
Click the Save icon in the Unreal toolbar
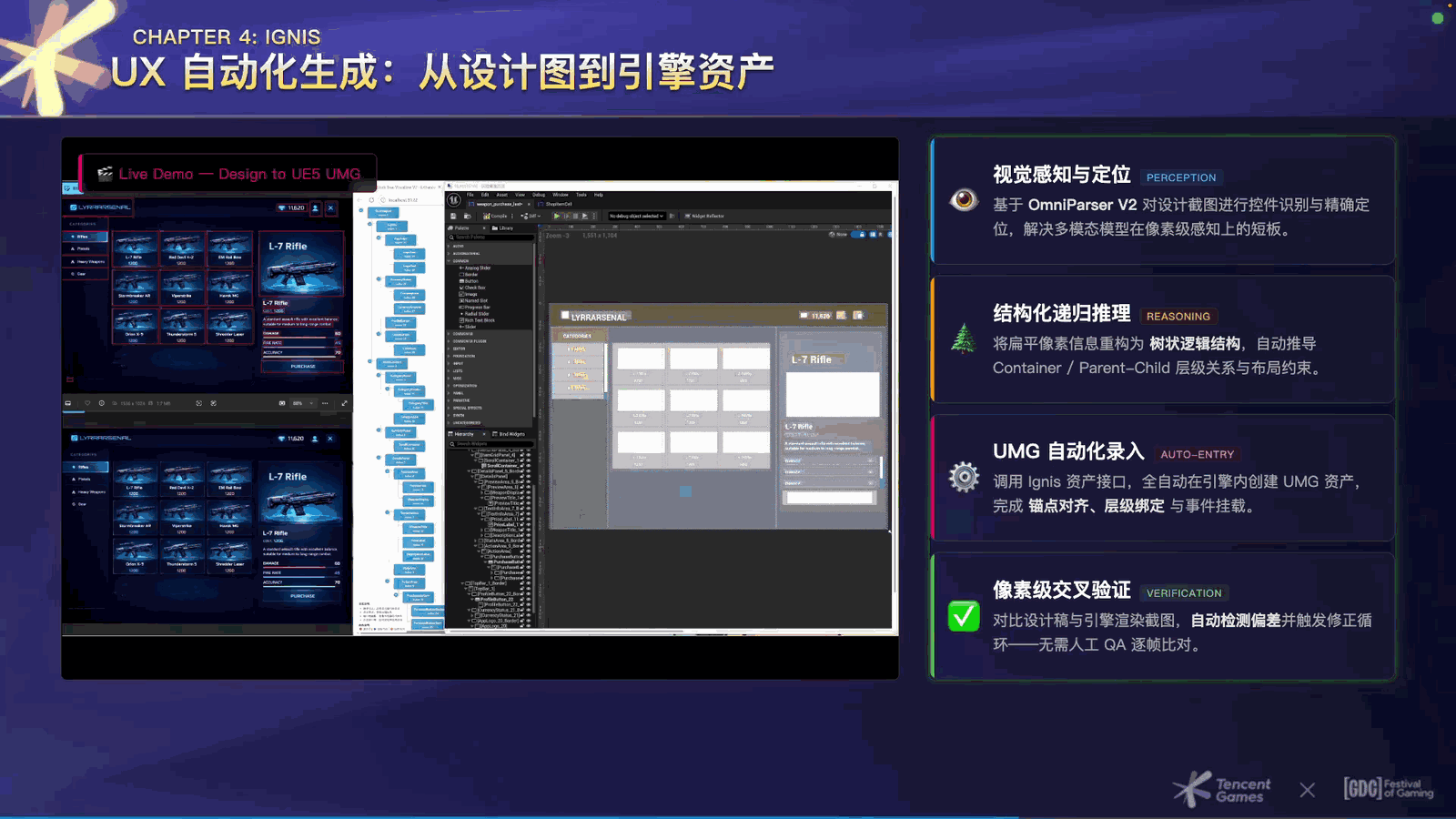[453, 217]
